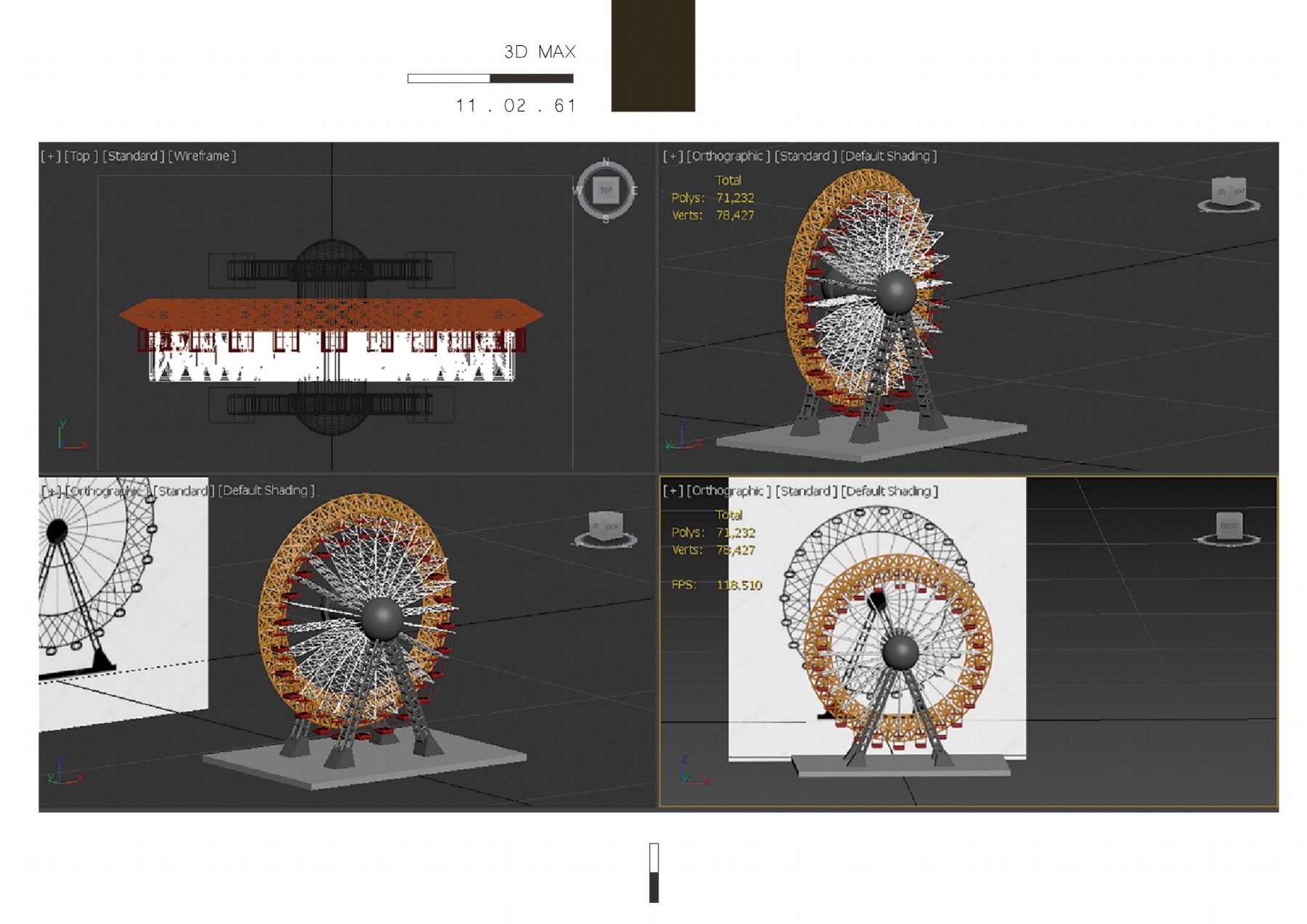Click the Top face of the ViewCube
Image resolution: width=1307 pixels, height=924 pixels.
tap(606, 190)
